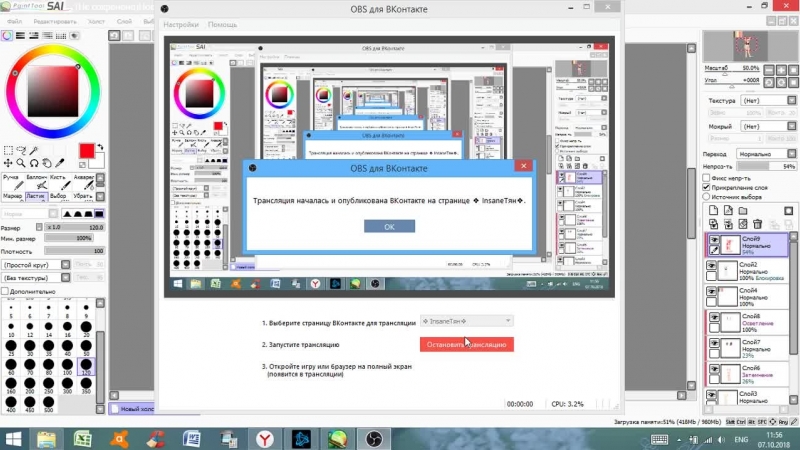800x450 pixels.
Task: Confirm the dialog with OK
Action: pyautogui.click(x=389, y=227)
